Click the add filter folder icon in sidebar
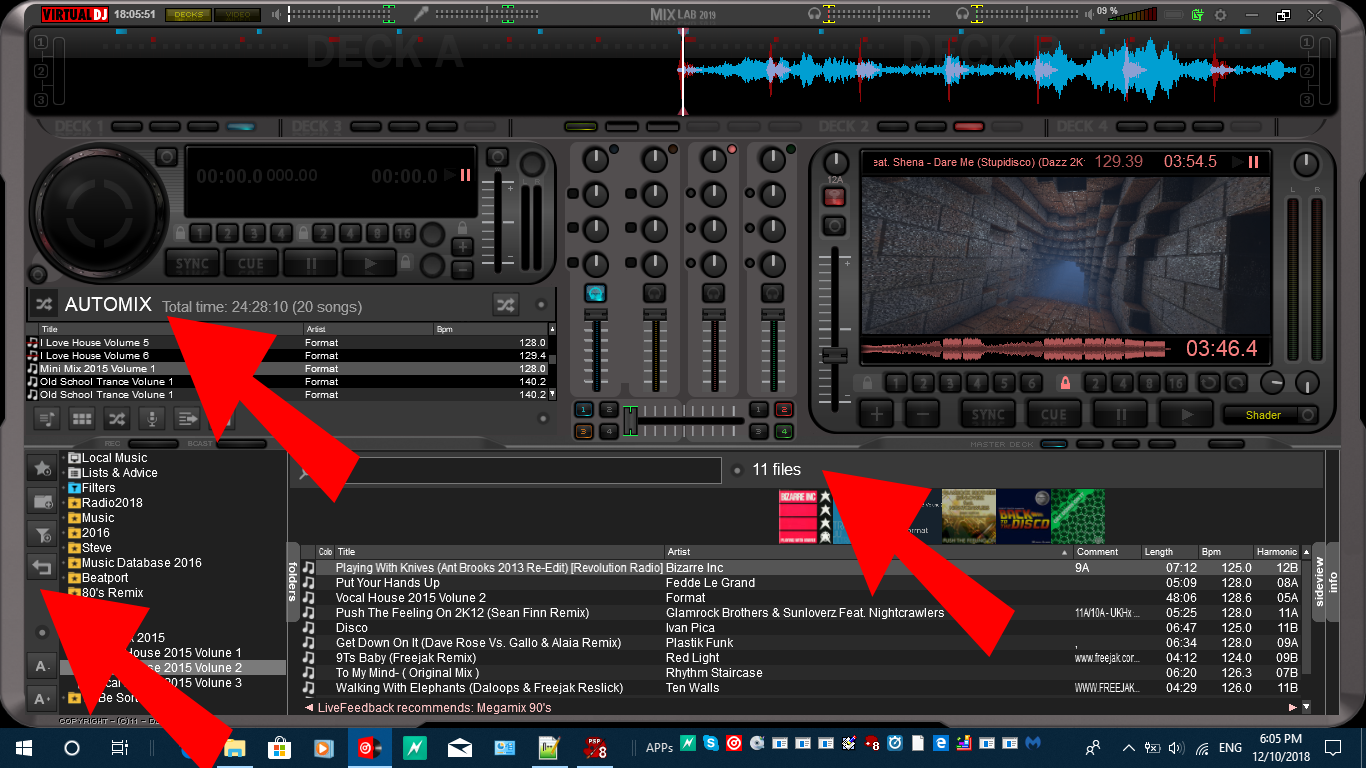The width and height of the screenshot is (1366, 768). pyautogui.click(x=42, y=535)
